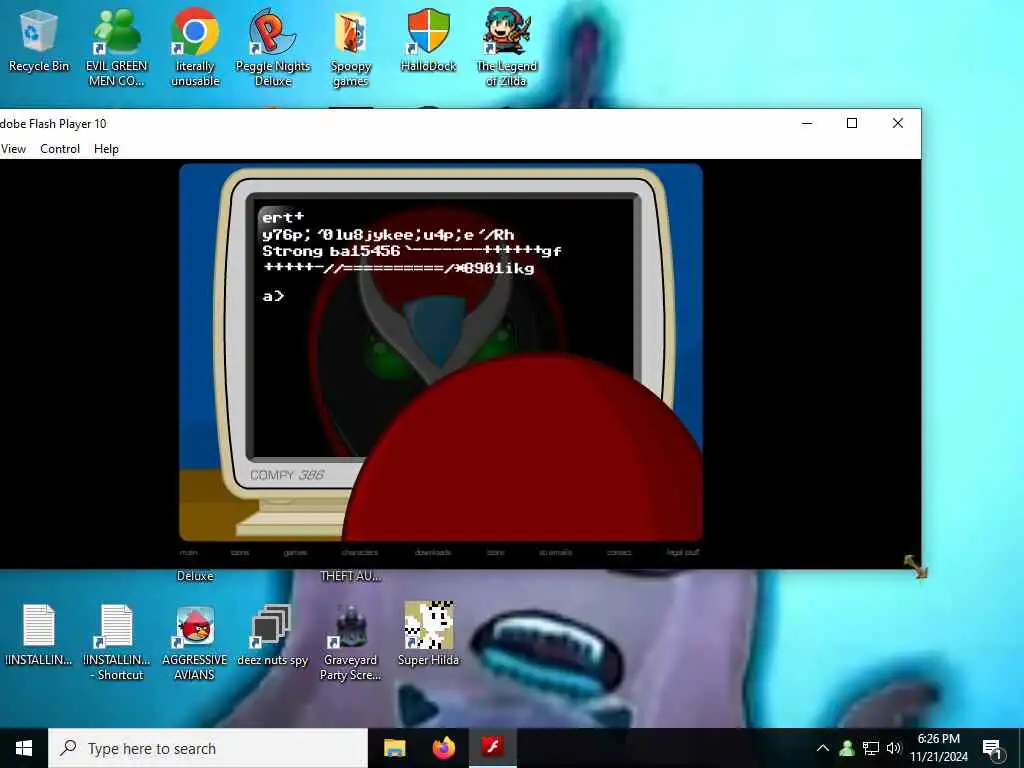The width and height of the screenshot is (1024, 768).
Task: Open the Help menu in Flash Player
Action: point(106,149)
